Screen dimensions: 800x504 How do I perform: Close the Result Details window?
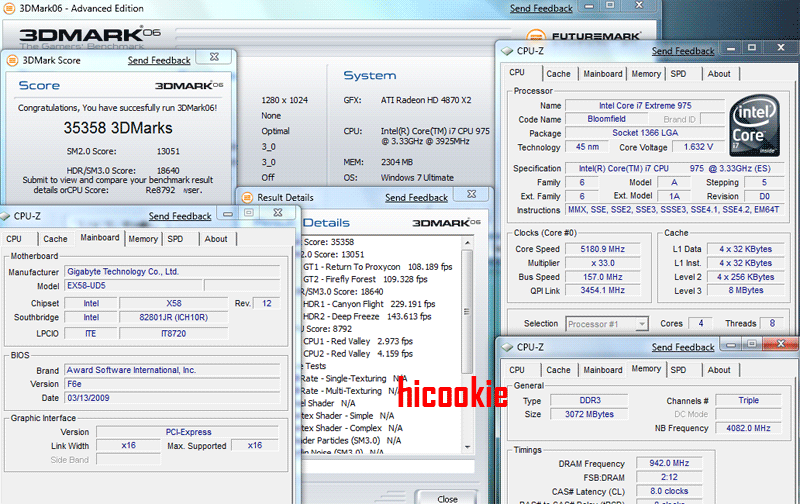click(x=472, y=194)
